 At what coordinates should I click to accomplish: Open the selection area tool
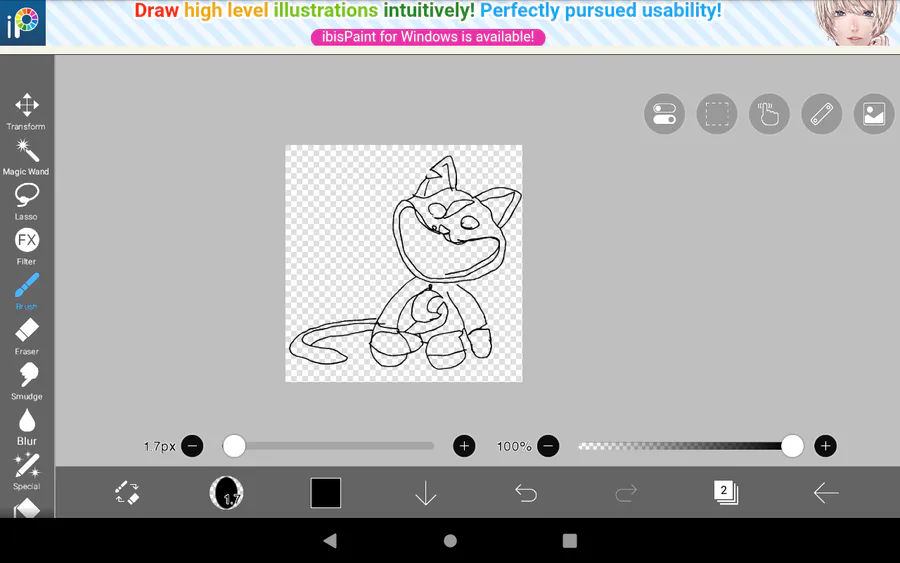tap(717, 114)
